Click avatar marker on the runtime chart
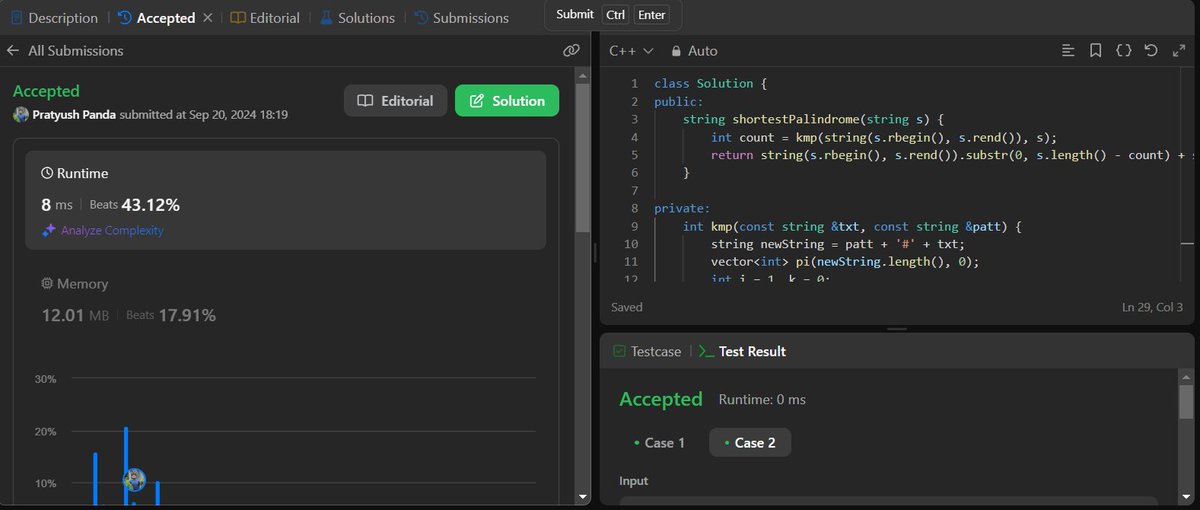 point(134,480)
